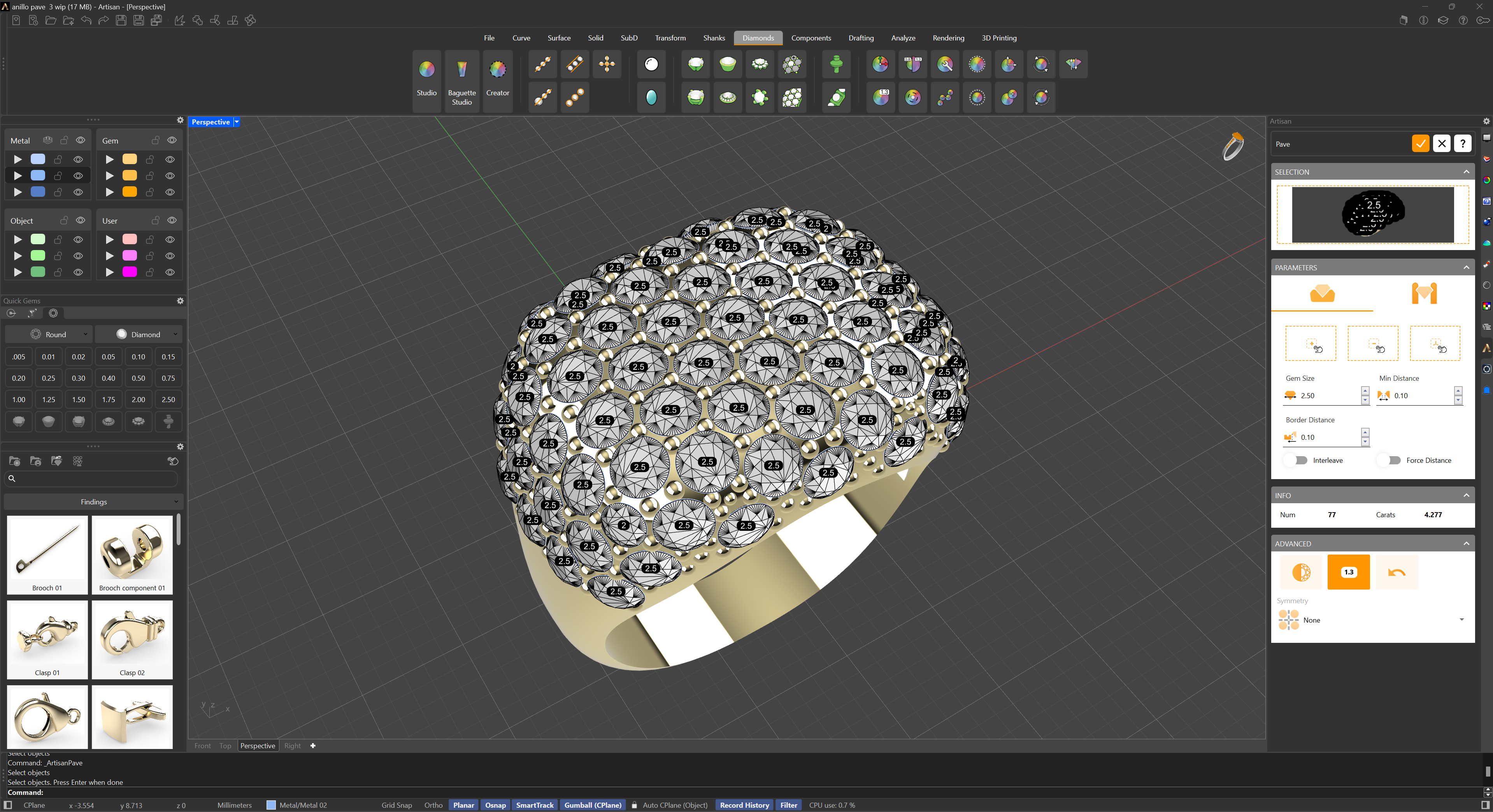Open file with the folder icon
Viewport: 1493px width, 812px height.
point(51,20)
